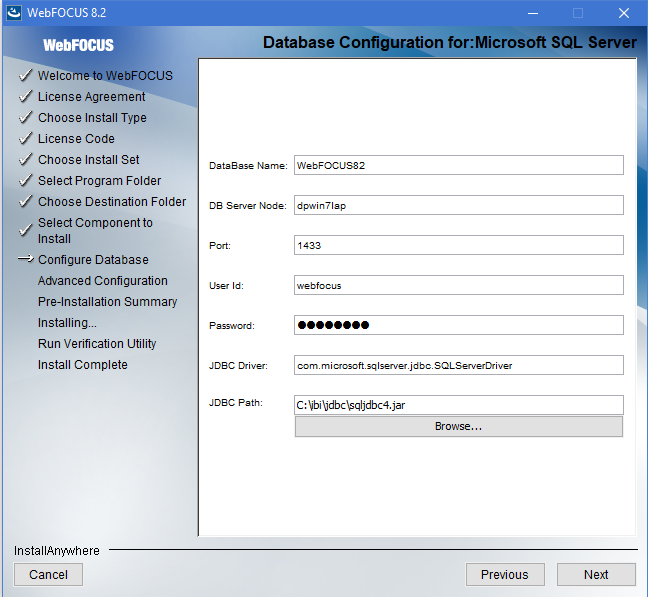Click the checkmark beside Choose Install Set

click(26, 159)
